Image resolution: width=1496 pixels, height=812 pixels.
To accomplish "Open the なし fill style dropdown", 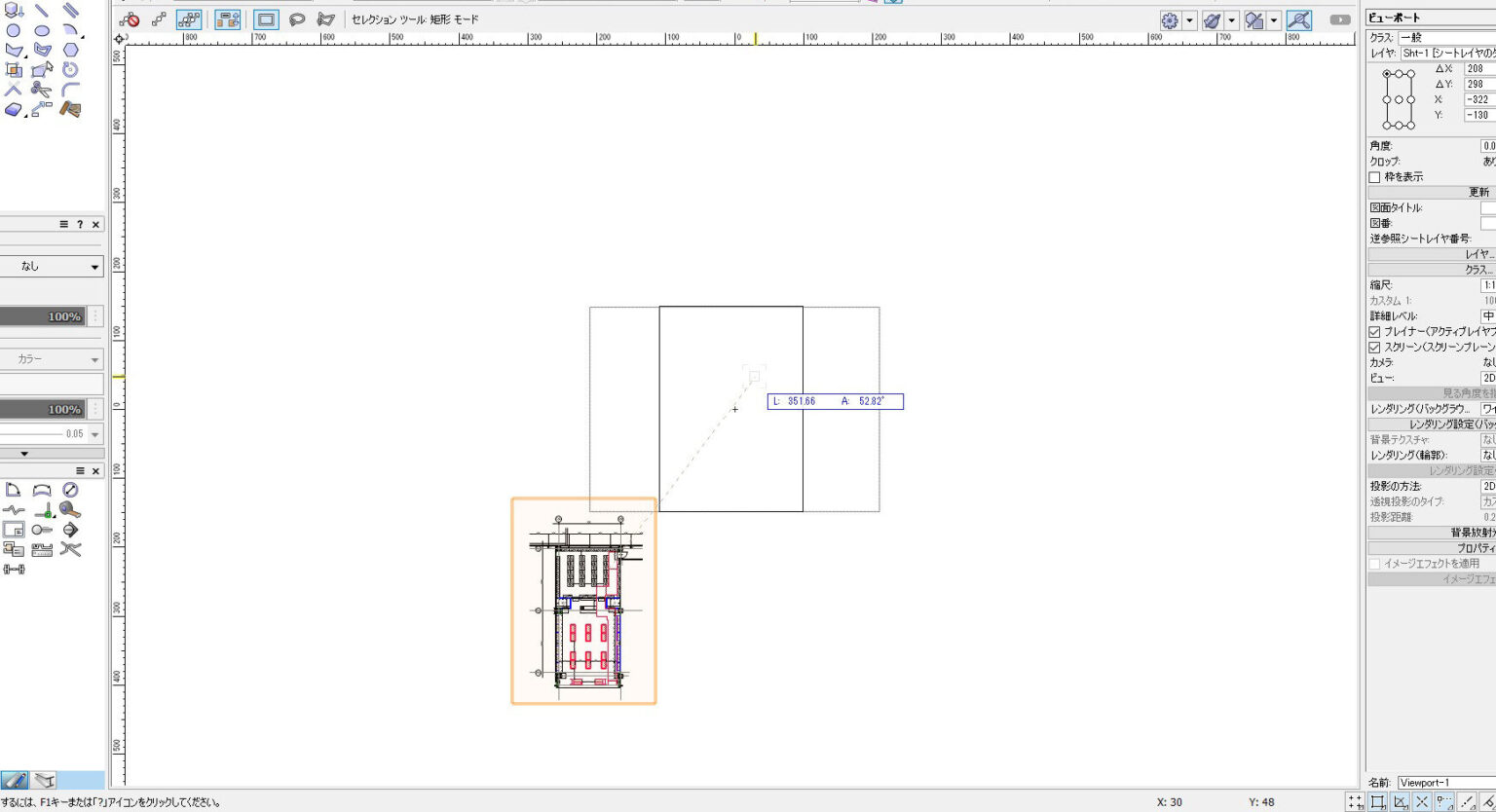I will click(x=52, y=266).
